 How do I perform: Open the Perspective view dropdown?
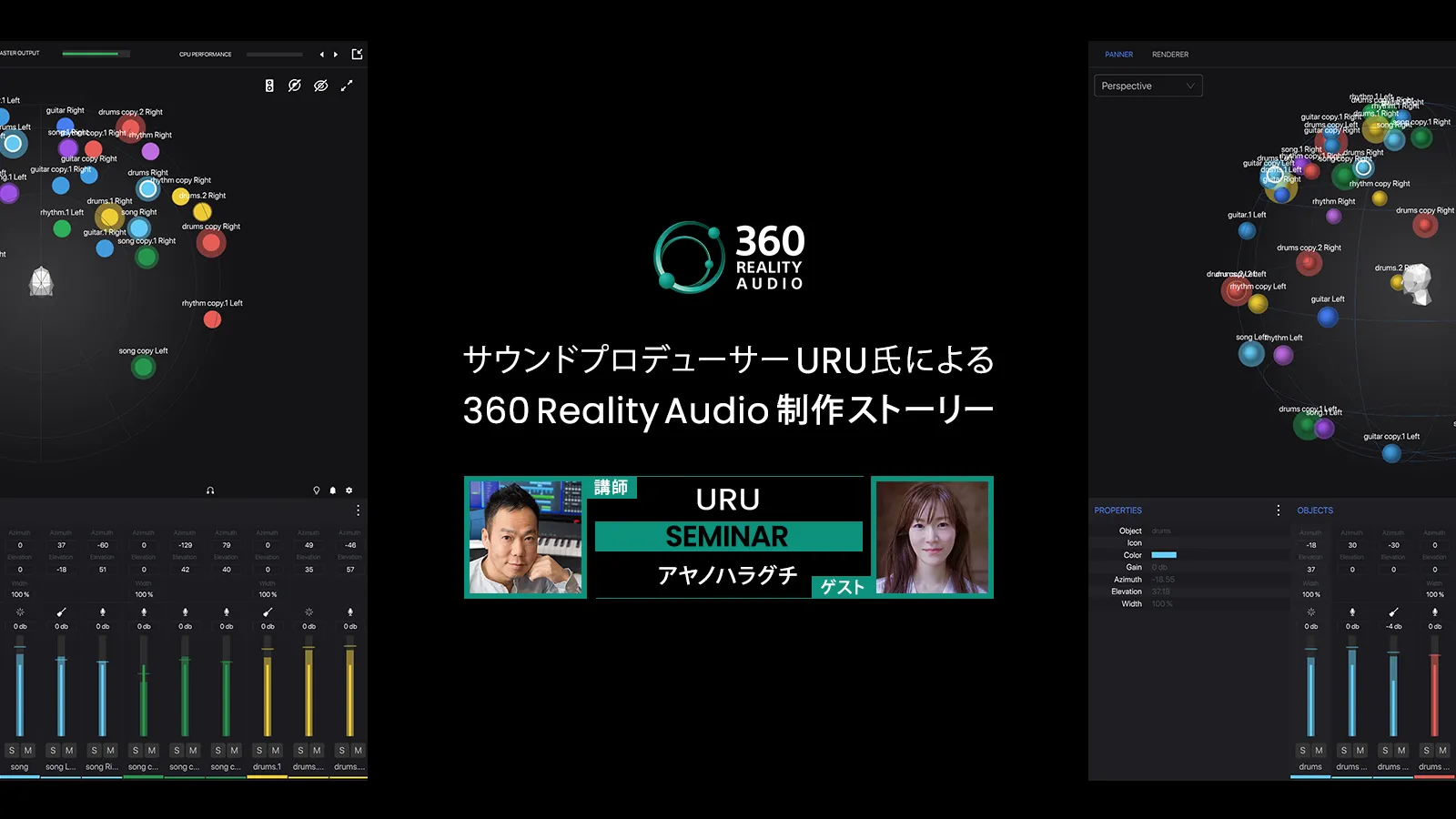(x=1148, y=86)
